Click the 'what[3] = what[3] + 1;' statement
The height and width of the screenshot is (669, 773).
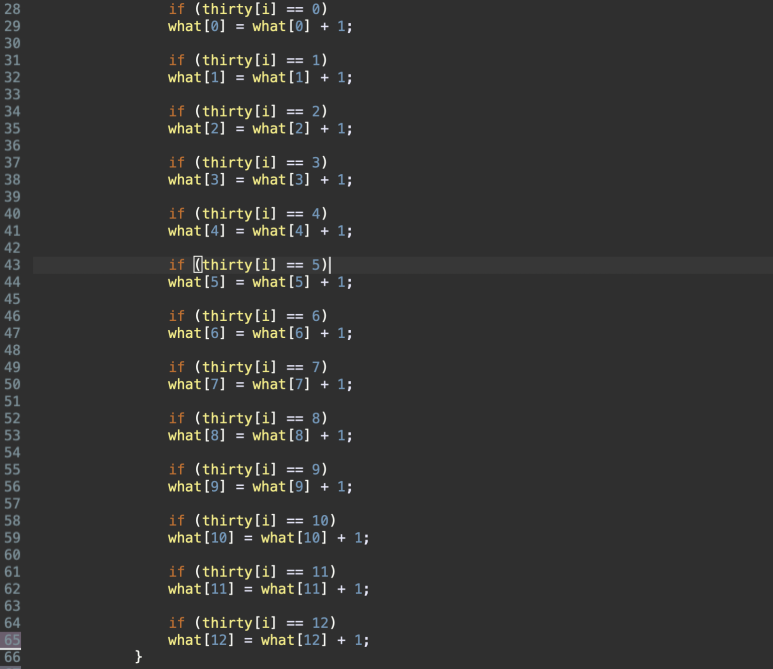pyautogui.click(x=260, y=180)
